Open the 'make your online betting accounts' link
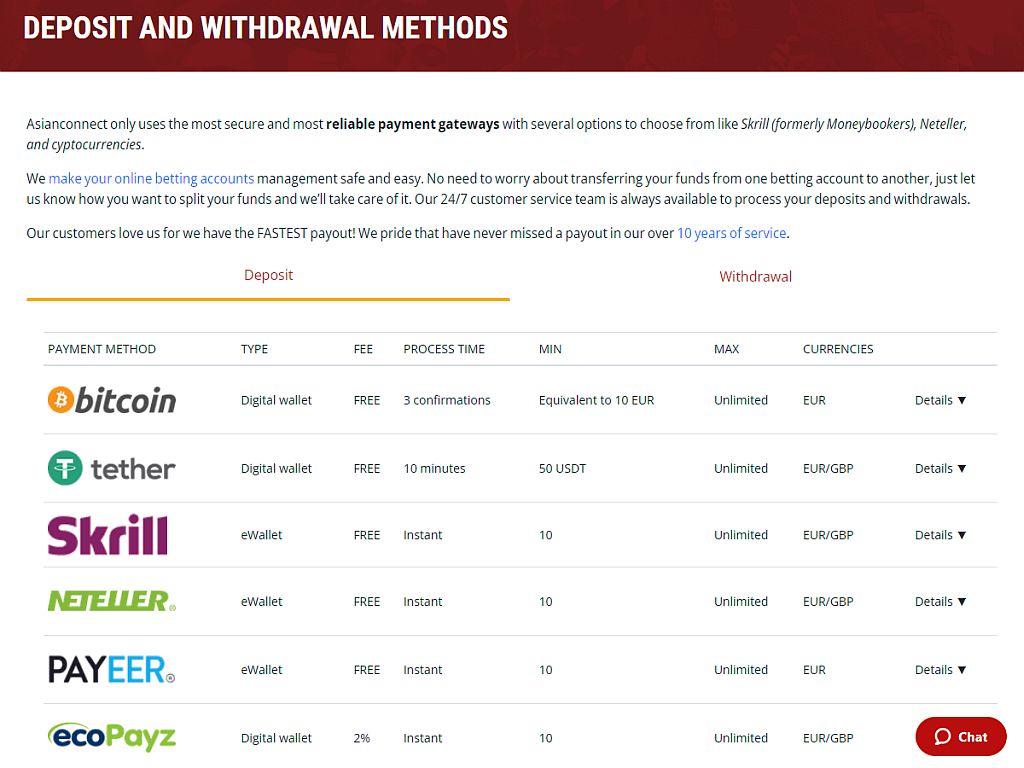The image size is (1024, 768). pyautogui.click(x=151, y=178)
